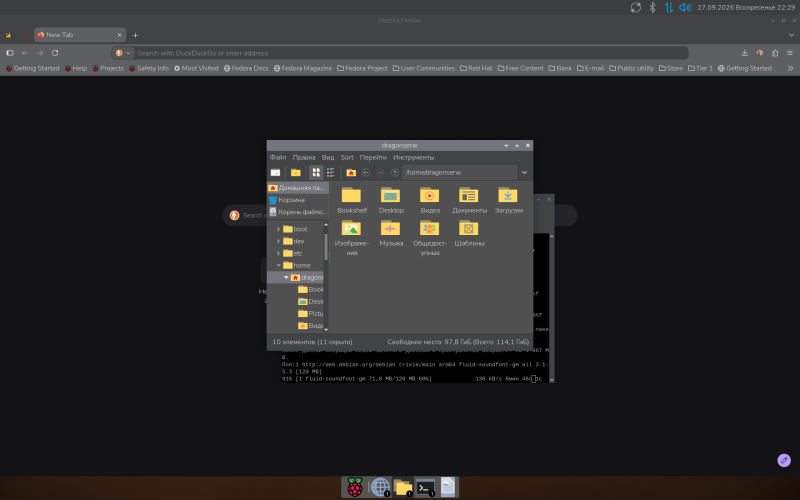Open the Firefox hamburger menu
The image size is (800, 500).
pos(790,53)
